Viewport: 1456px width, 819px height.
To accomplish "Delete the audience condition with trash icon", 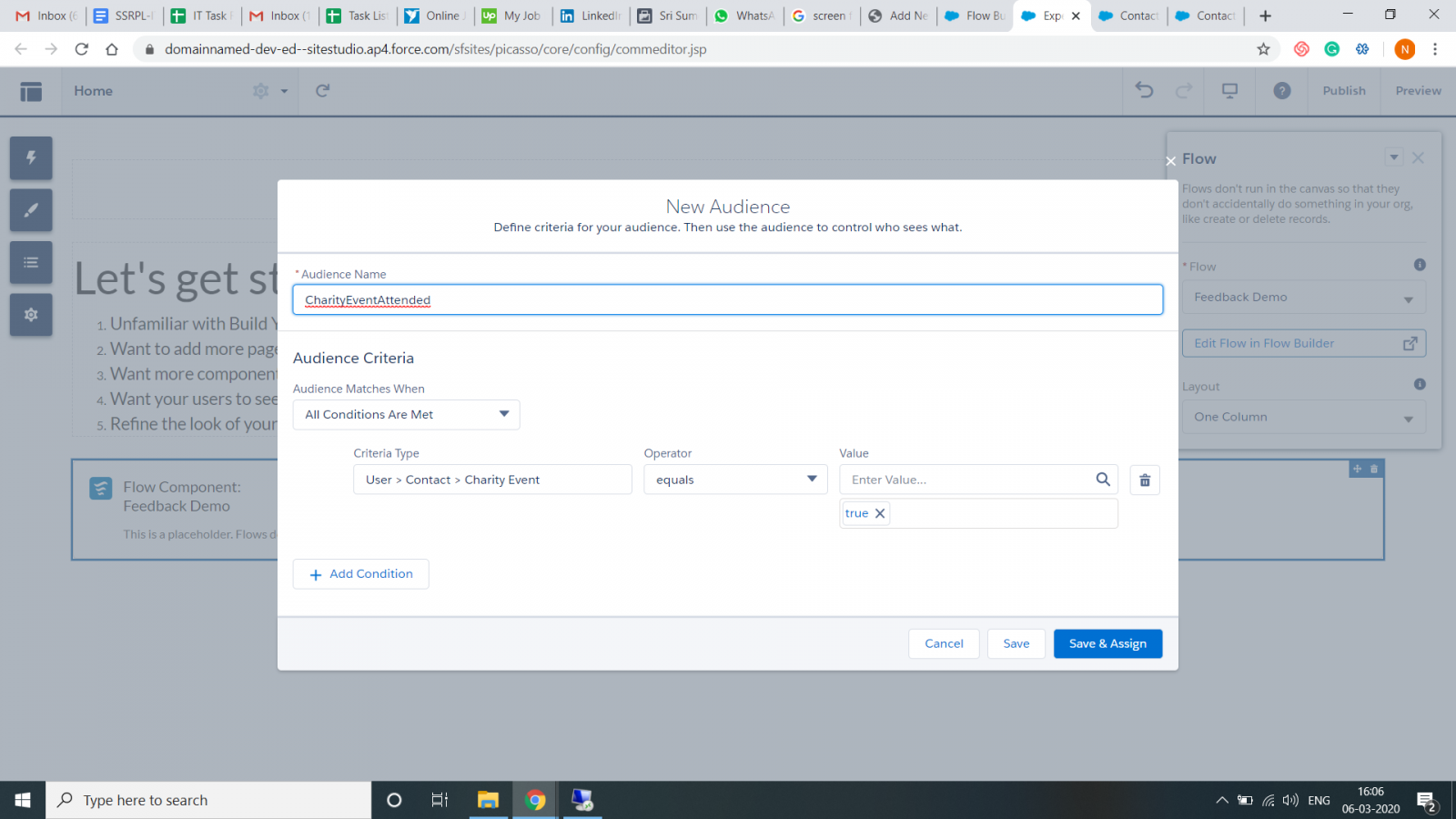I will pyautogui.click(x=1144, y=480).
